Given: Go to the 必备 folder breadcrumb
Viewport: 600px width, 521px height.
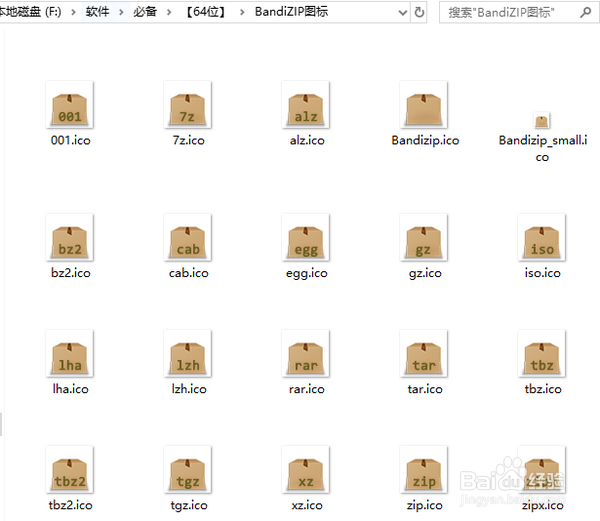Looking at the screenshot, I should pos(145,12).
